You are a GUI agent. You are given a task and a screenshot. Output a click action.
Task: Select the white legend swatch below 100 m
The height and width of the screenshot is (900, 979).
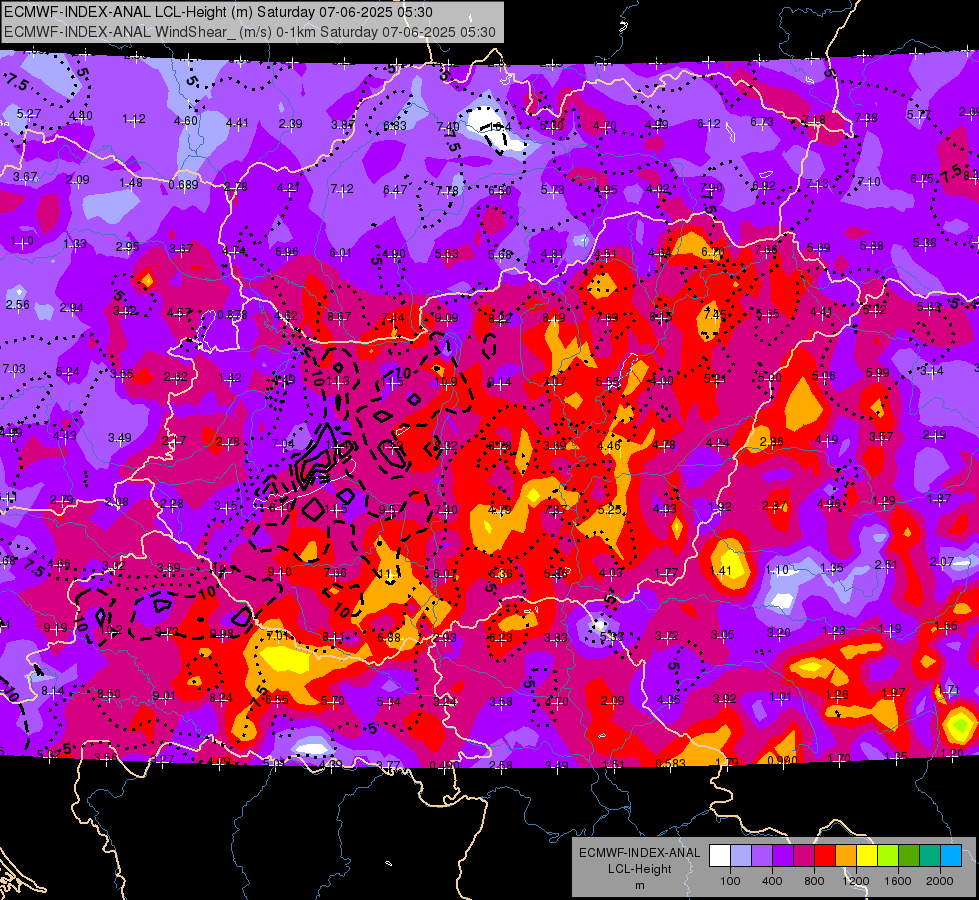720,856
